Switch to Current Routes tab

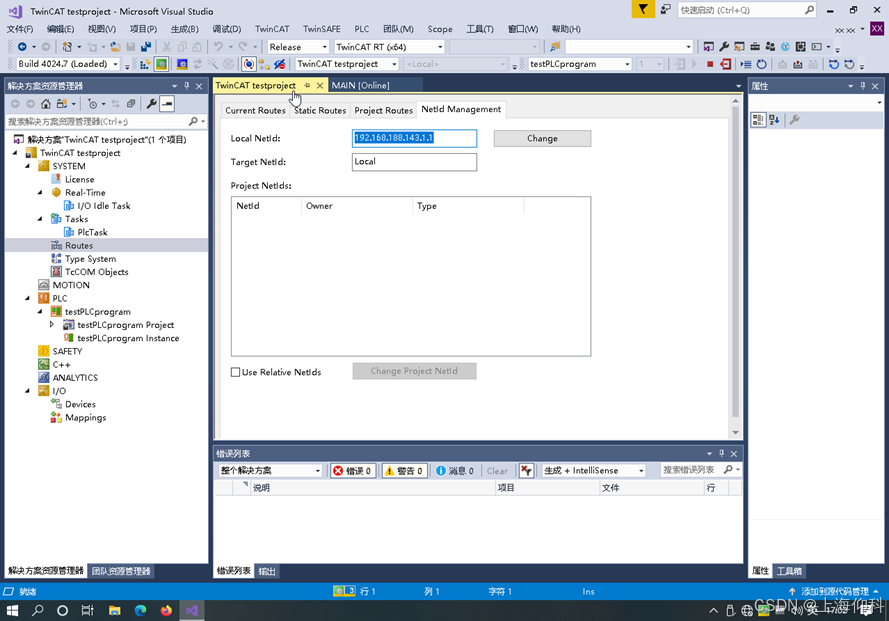tap(255, 111)
